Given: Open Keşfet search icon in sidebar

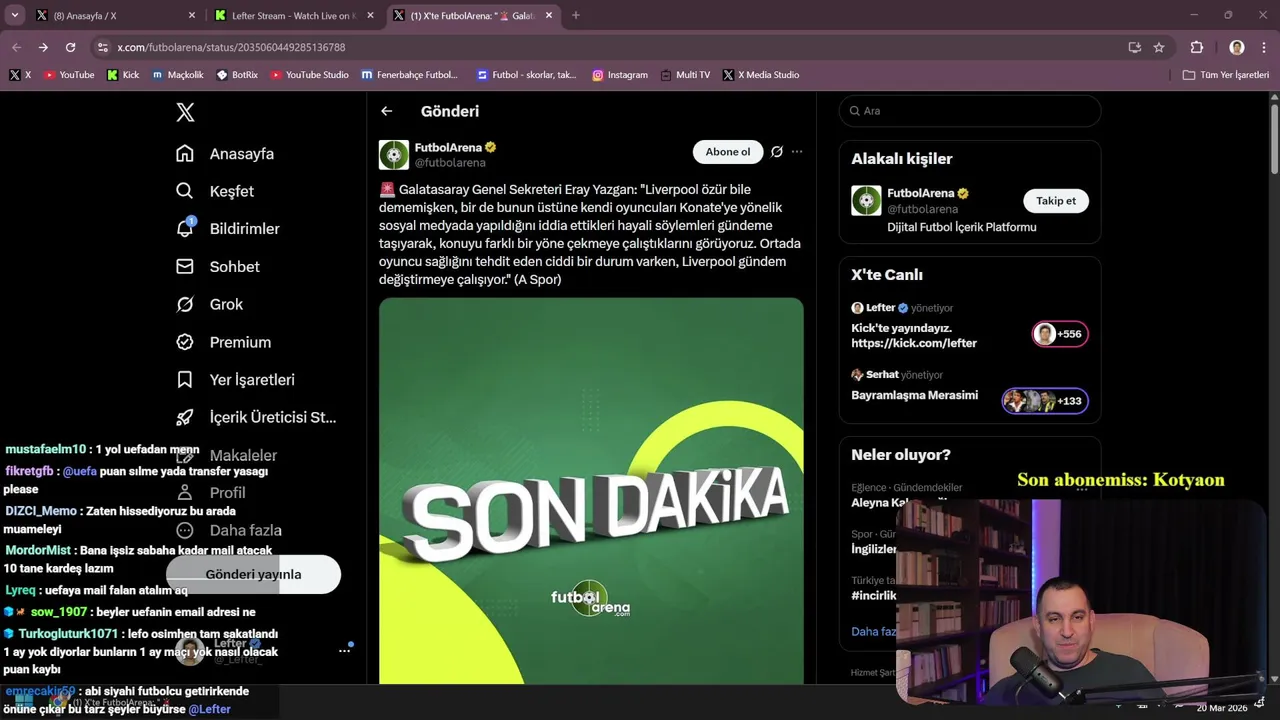Looking at the screenshot, I should (185, 191).
